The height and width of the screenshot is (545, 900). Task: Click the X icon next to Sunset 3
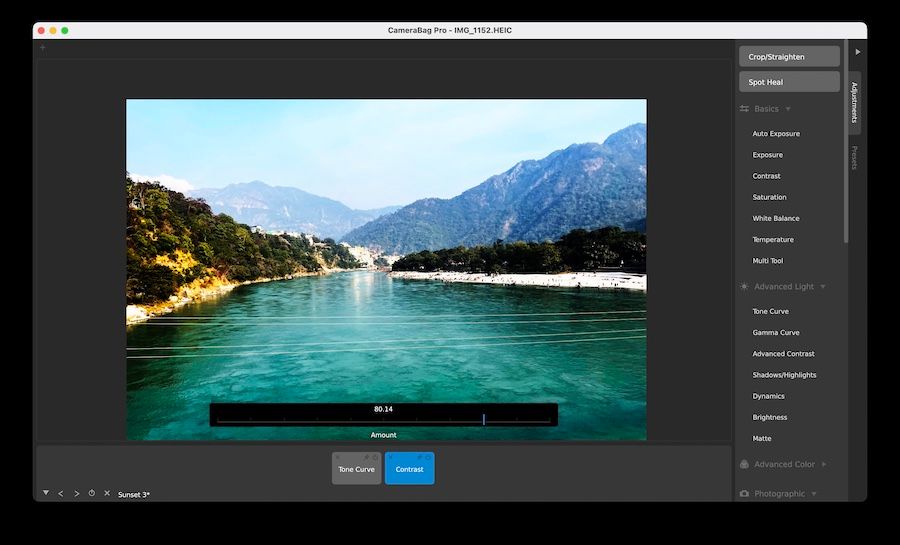tap(107, 493)
